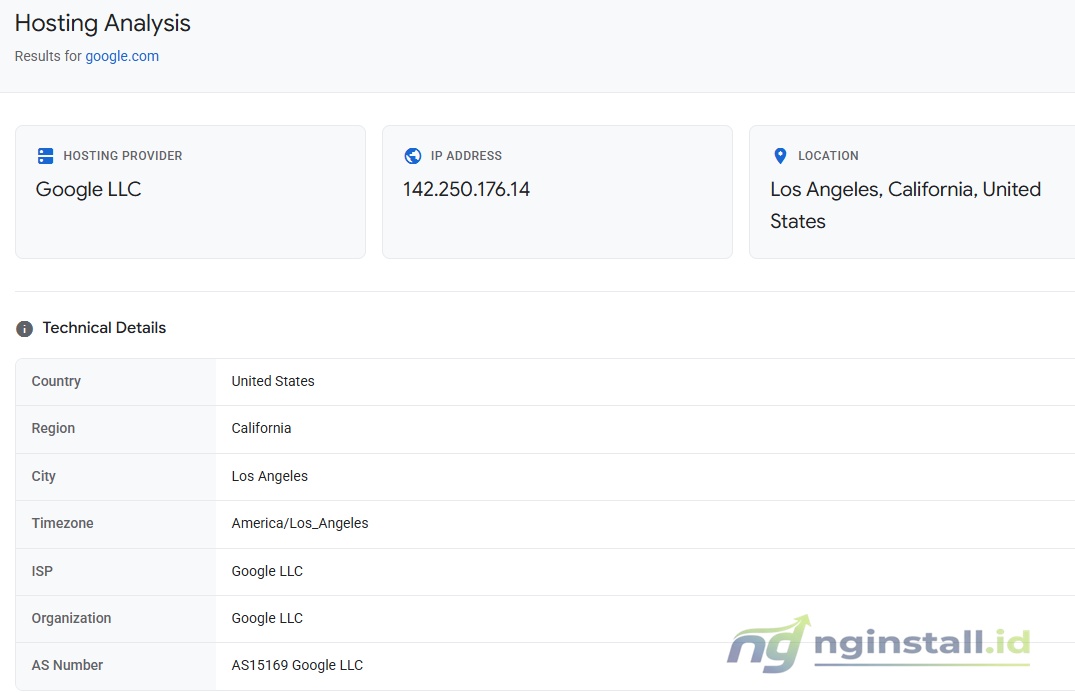Click the globe icon next to IP Address
1075x693 pixels.
click(x=413, y=155)
